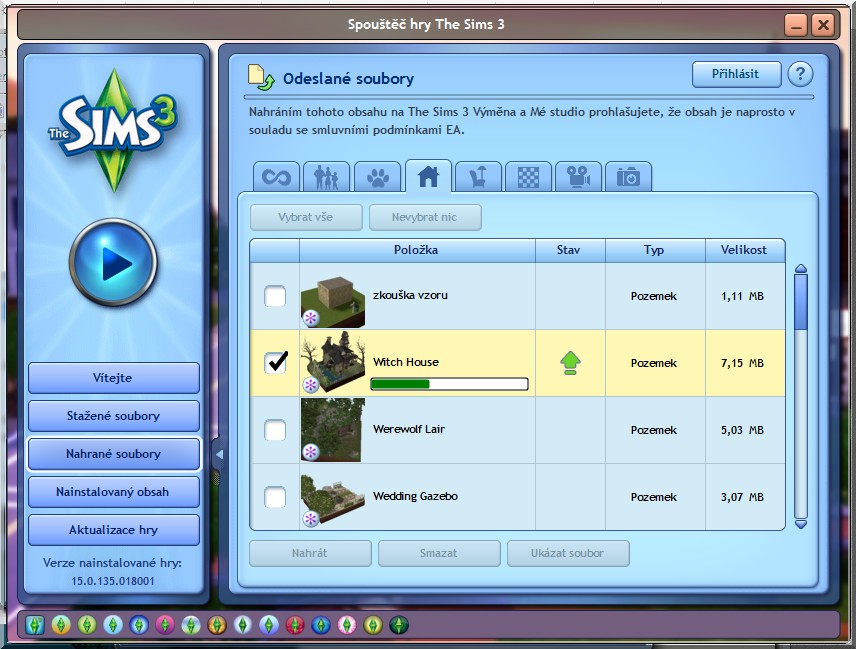Open the Aktualizace hry section
Image resolution: width=856 pixels, height=649 pixels.
pos(114,530)
